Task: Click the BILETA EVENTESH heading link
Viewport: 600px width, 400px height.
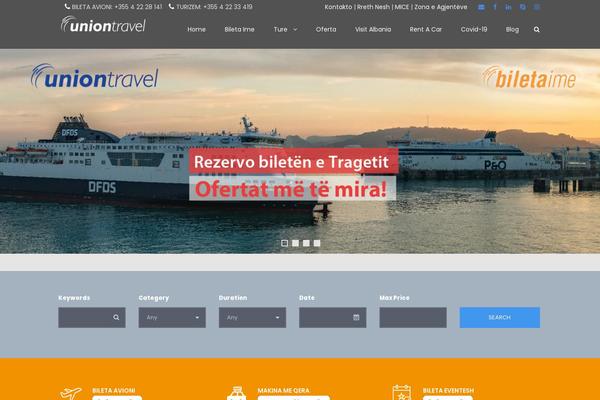Action: pos(448,390)
